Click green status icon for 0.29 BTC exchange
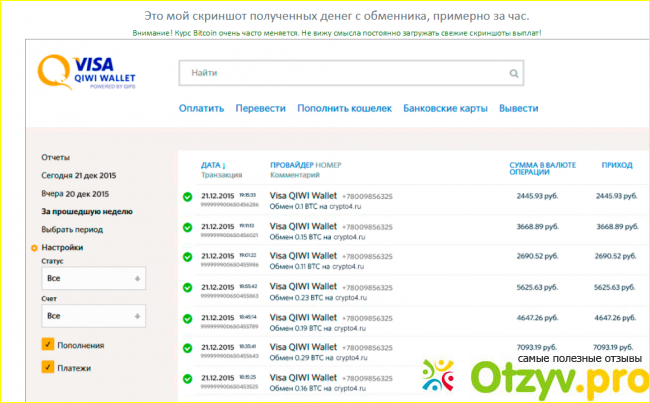 point(187,349)
